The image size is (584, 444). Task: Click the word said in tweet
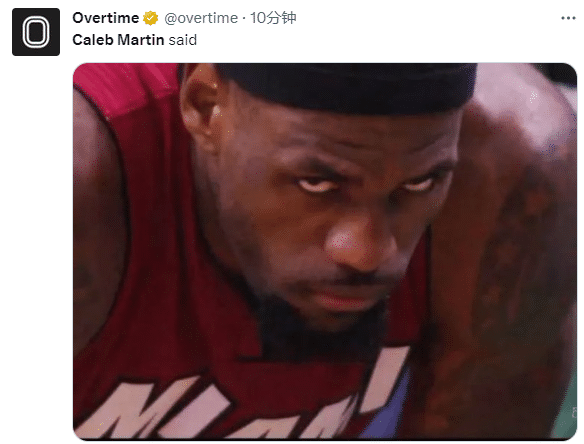[182, 40]
